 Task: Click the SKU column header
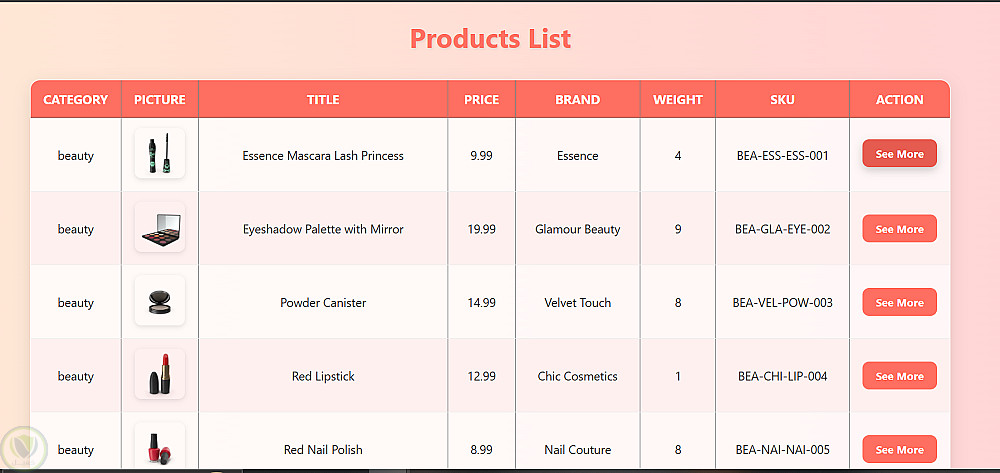click(783, 100)
